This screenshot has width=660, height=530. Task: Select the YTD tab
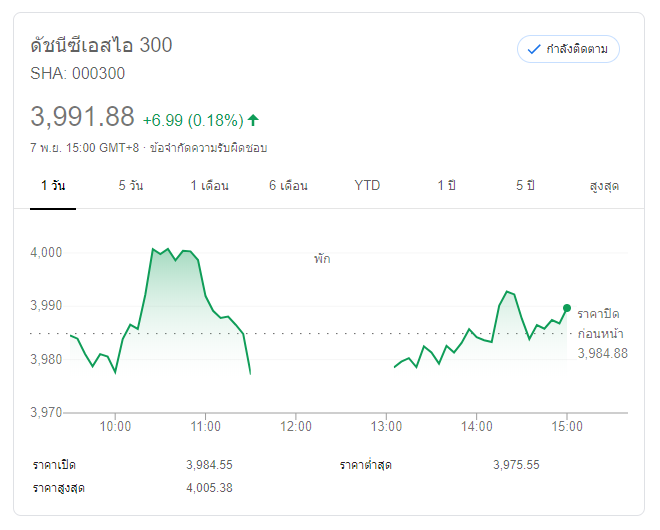pyautogui.click(x=367, y=185)
